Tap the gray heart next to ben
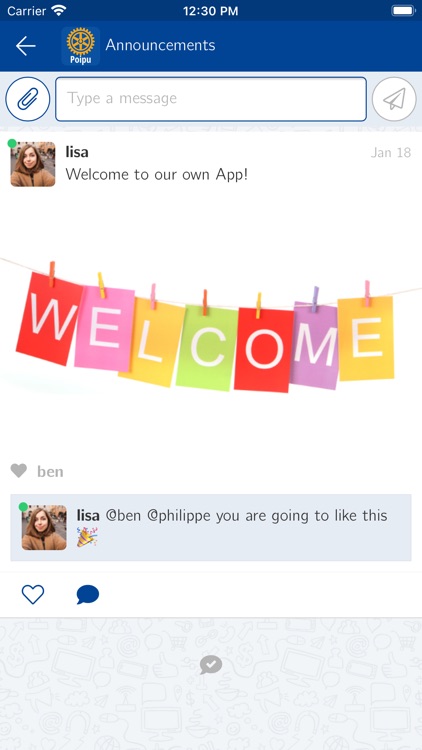Screen dimensions: 422x750 pos(19,471)
